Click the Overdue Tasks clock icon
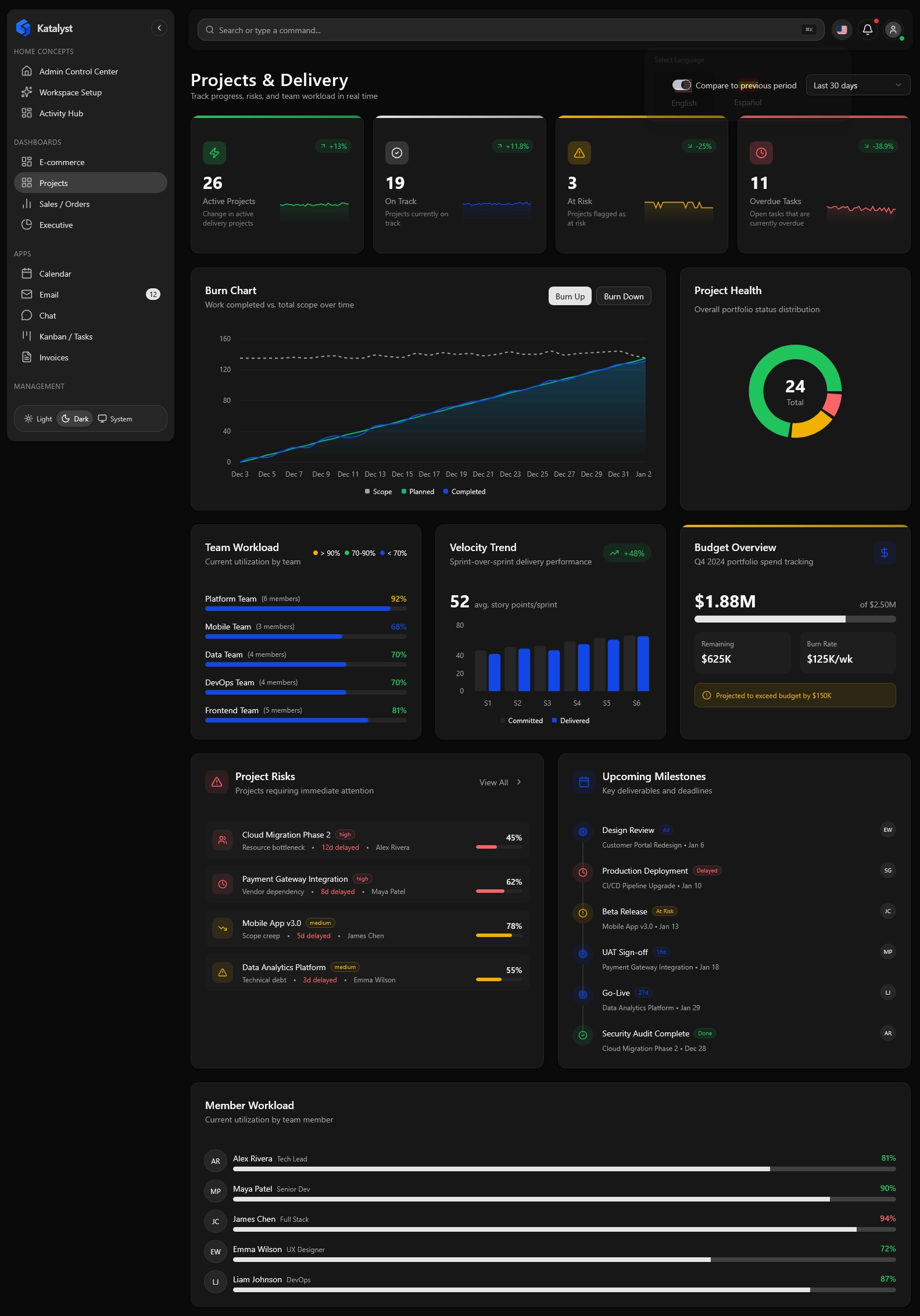The image size is (920, 1316). pos(761,153)
